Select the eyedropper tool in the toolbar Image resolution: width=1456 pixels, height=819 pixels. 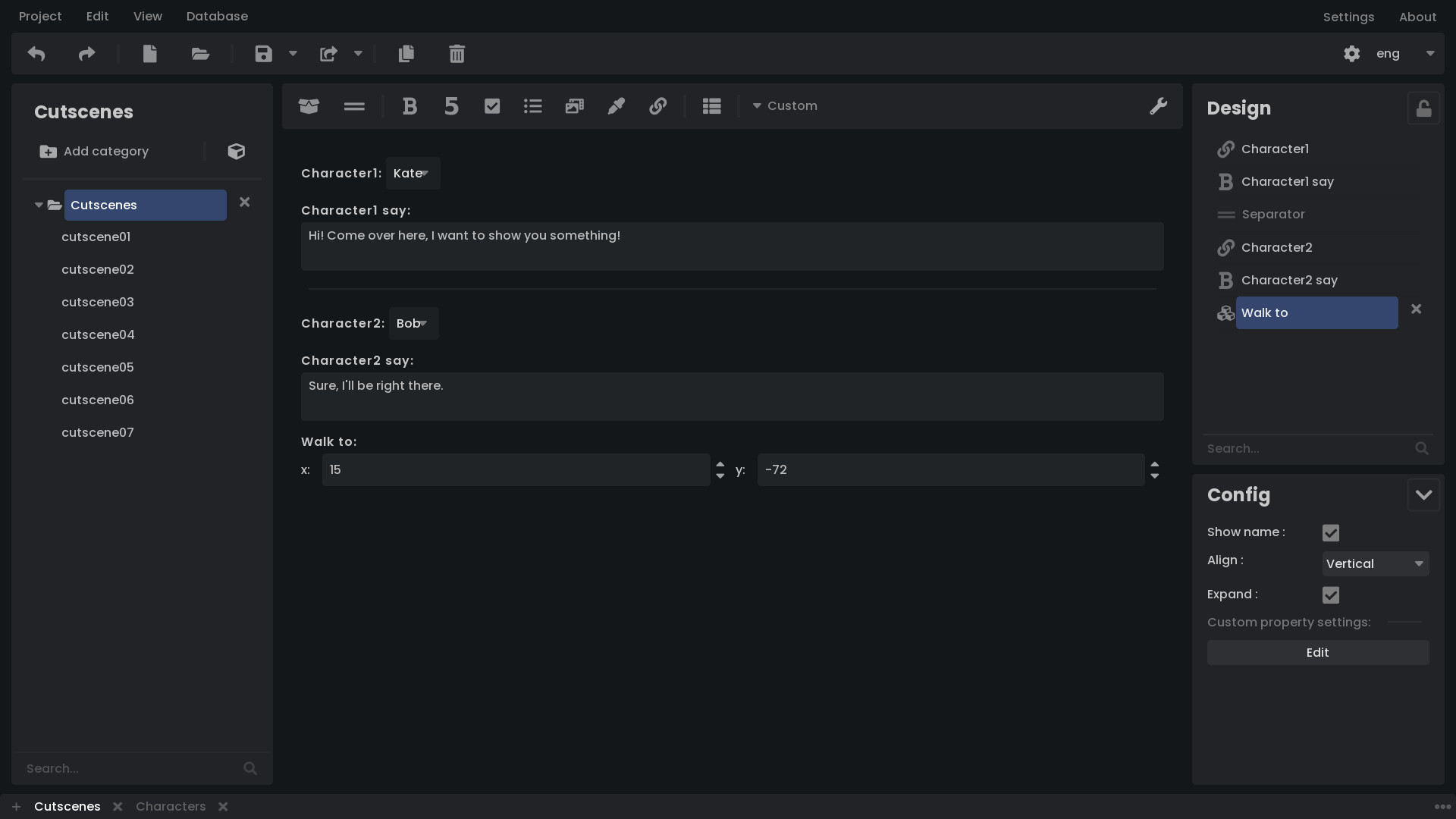pyautogui.click(x=617, y=106)
